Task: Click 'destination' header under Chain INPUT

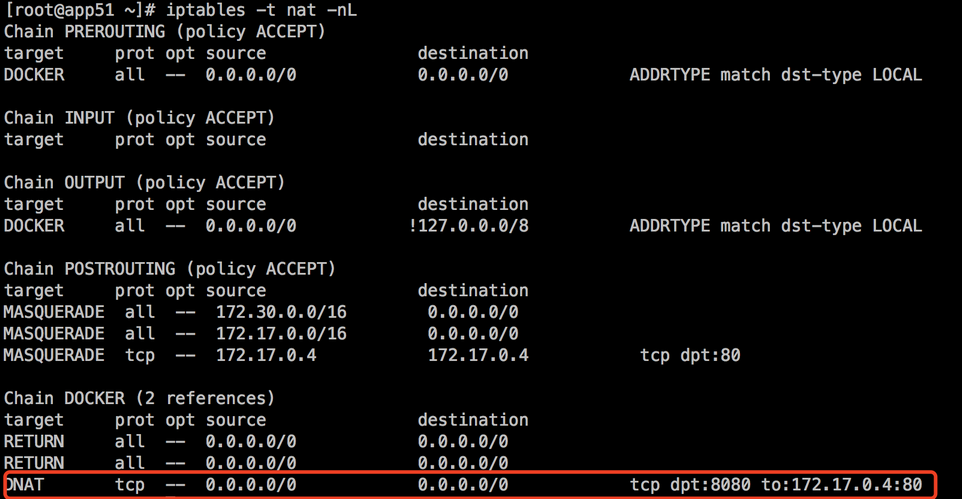Action: coord(473,140)
